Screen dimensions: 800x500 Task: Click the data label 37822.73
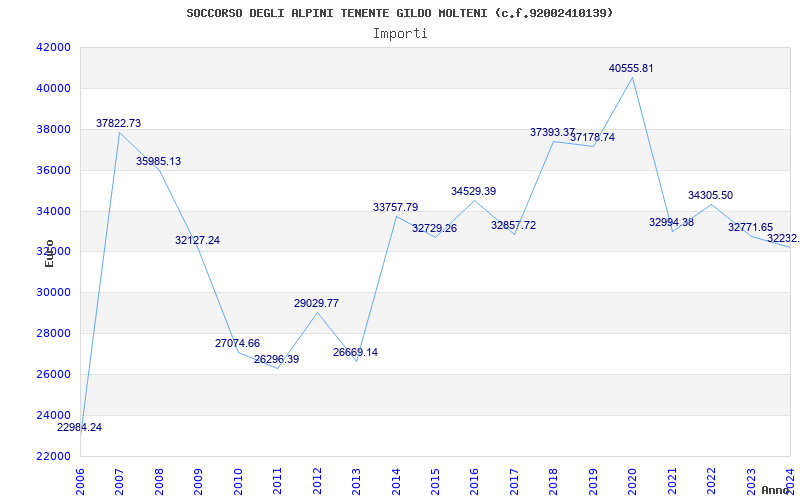pyautogui.click(x=118, y=123)
